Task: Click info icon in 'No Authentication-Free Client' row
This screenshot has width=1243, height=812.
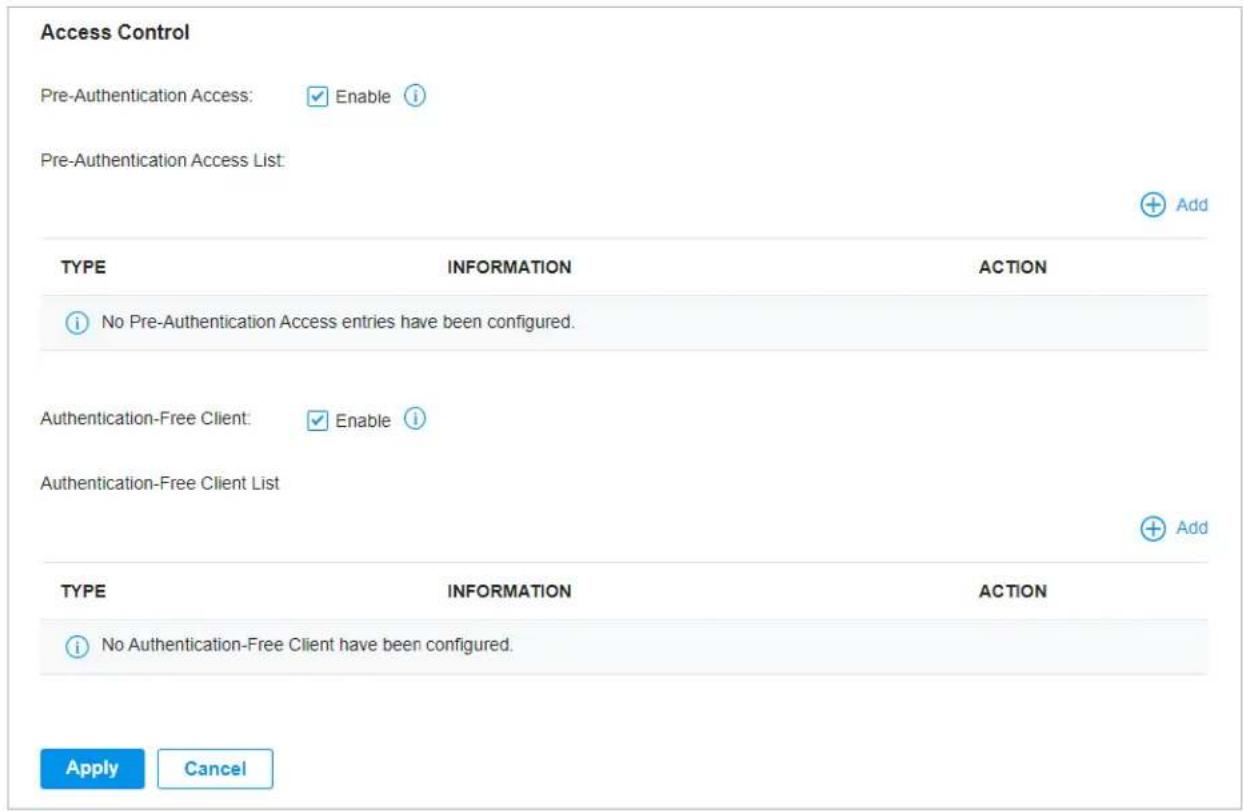Action: (78, 647)
